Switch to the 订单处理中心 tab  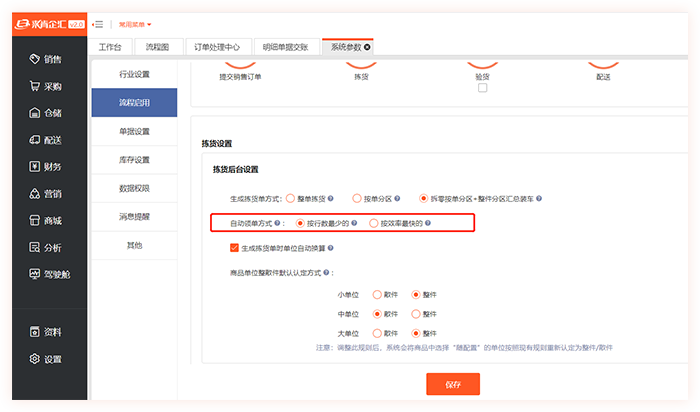click(x=217, y=47)
